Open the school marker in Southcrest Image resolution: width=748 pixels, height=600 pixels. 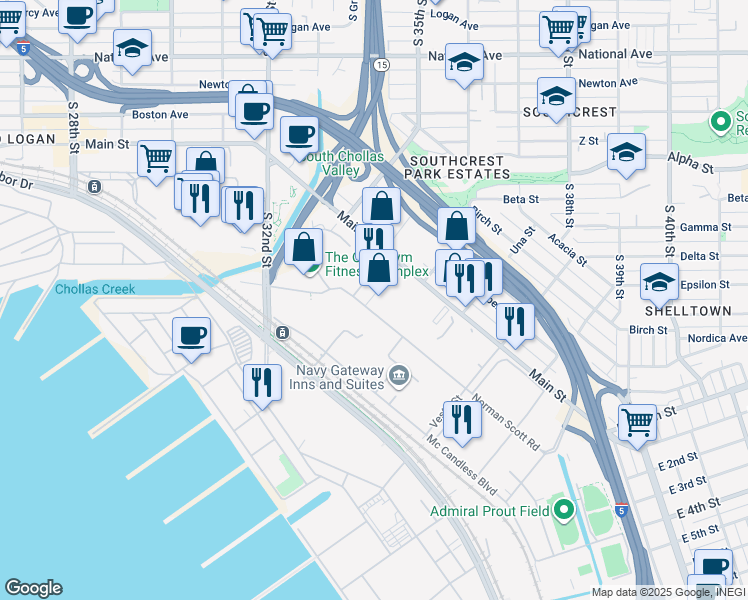point(556,100)
